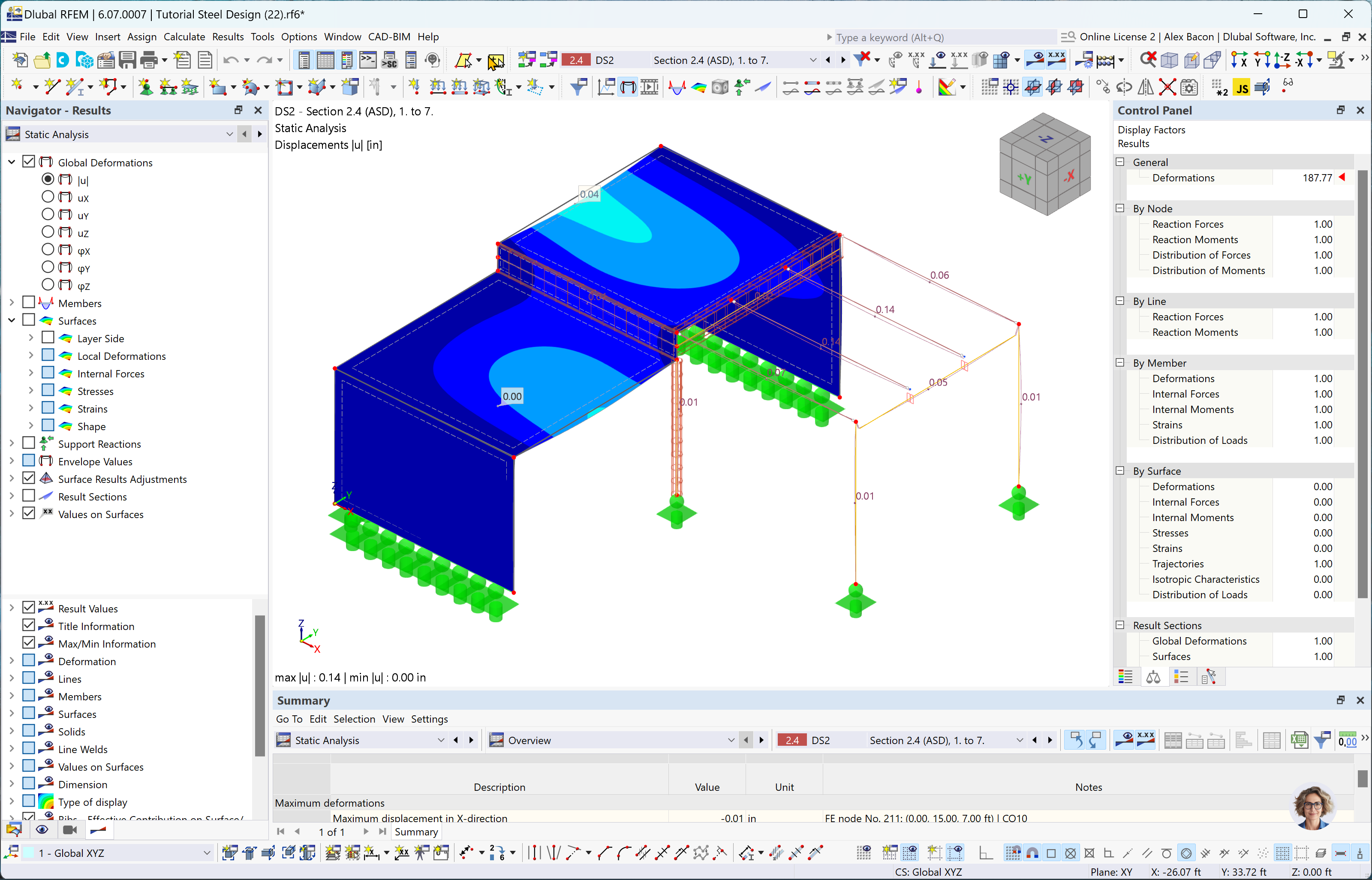Image resolution: width=1372 pixels, height=880 pixels.
Task: Select the Results menu item
Action: click(223, 37)
